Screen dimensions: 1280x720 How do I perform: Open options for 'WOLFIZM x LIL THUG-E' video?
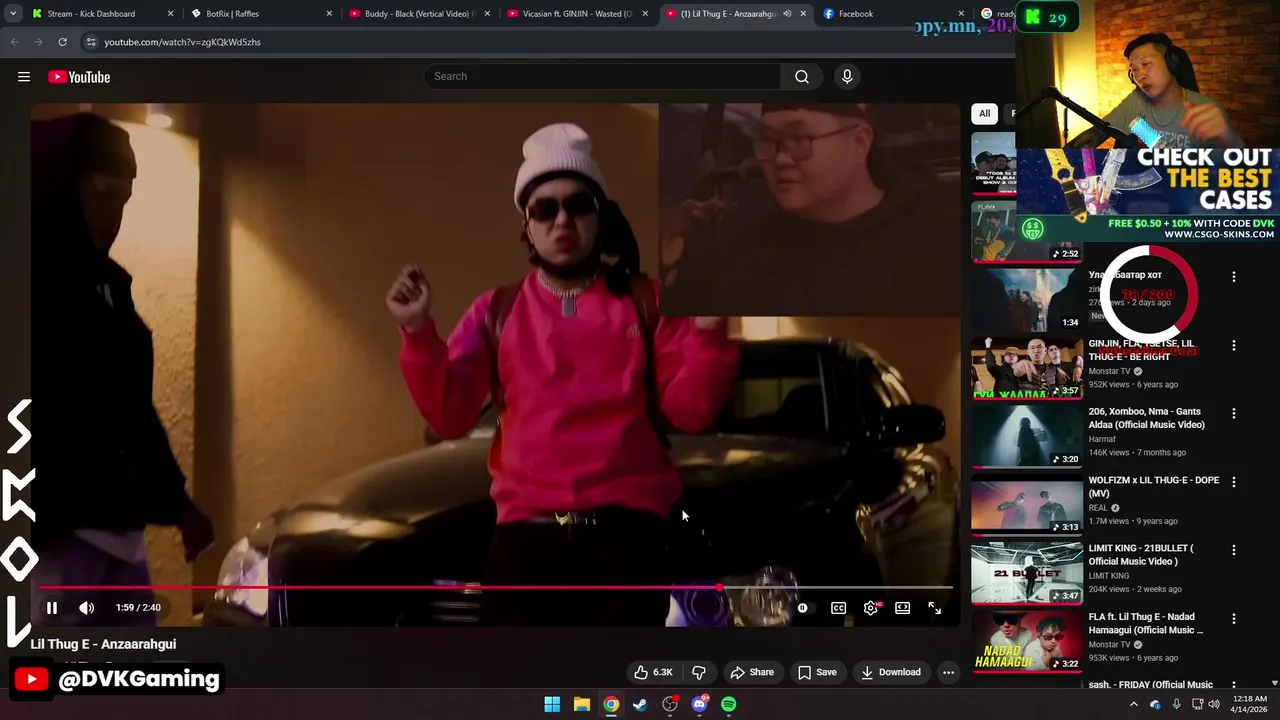pyautogui.click(x=1233, y=482)
